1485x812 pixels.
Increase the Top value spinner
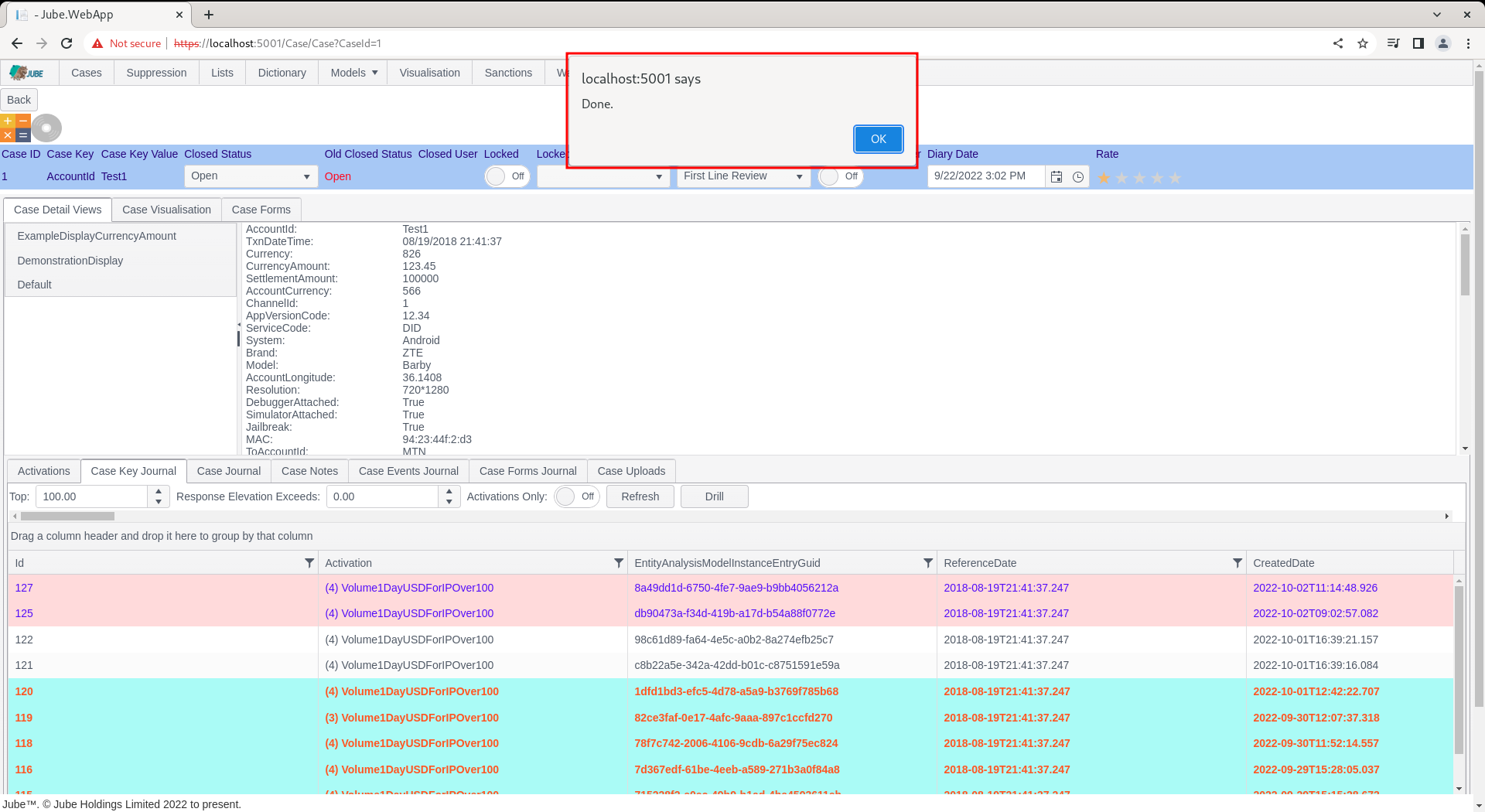pos(159,491)
